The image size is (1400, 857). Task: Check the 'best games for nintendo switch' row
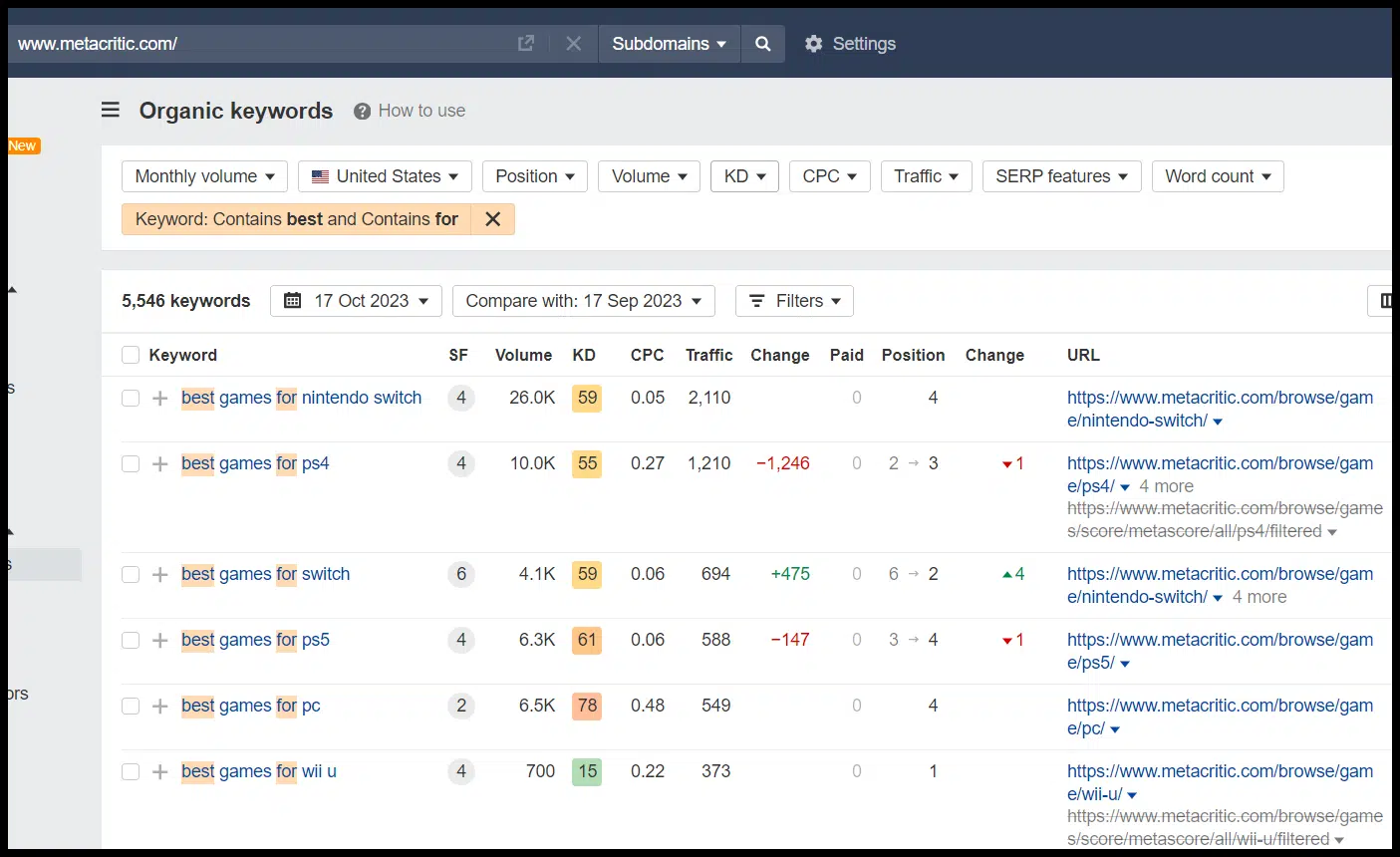coord(131,399)
